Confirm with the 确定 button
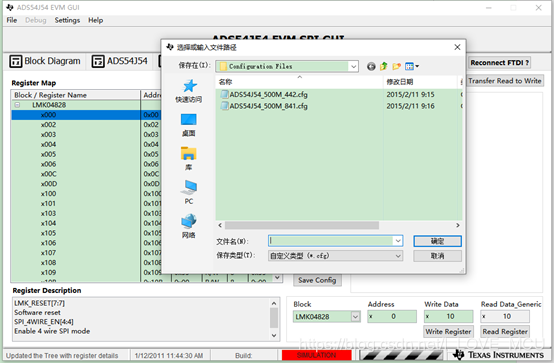The height and width of the screenshot is (363, 554). point(437,241)
